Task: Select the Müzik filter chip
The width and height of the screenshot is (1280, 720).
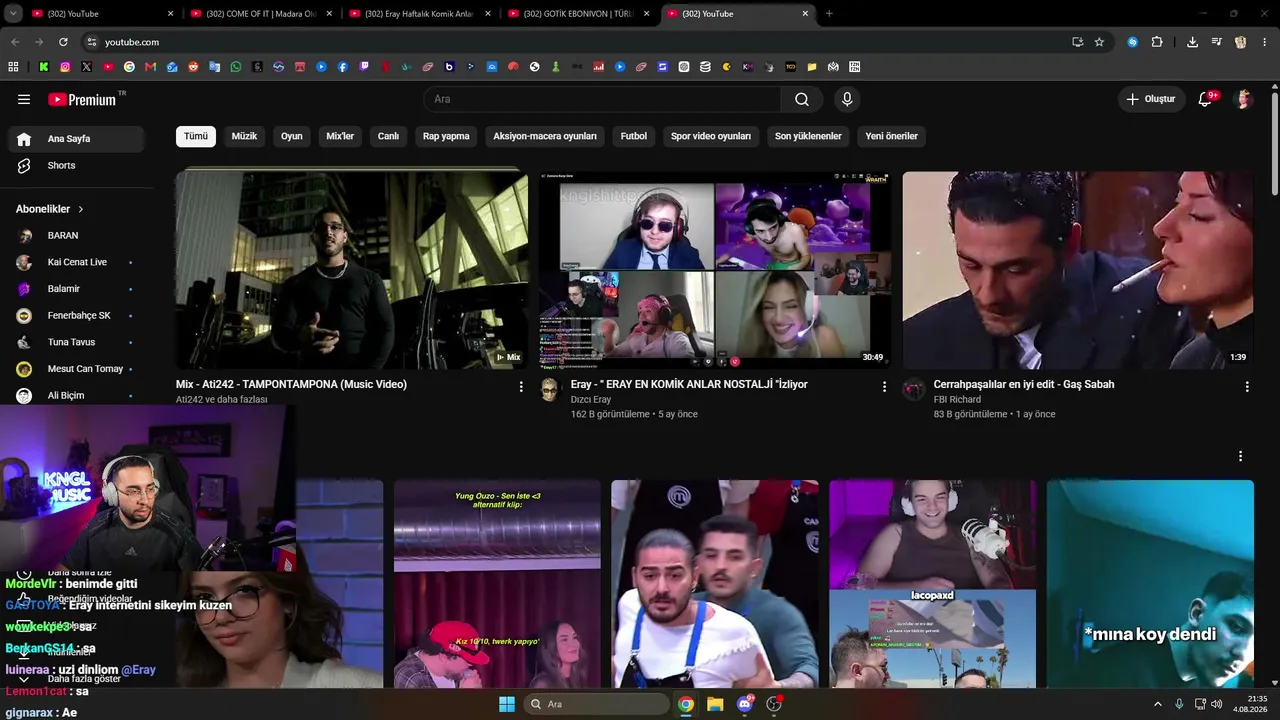Action: point(245,136)
